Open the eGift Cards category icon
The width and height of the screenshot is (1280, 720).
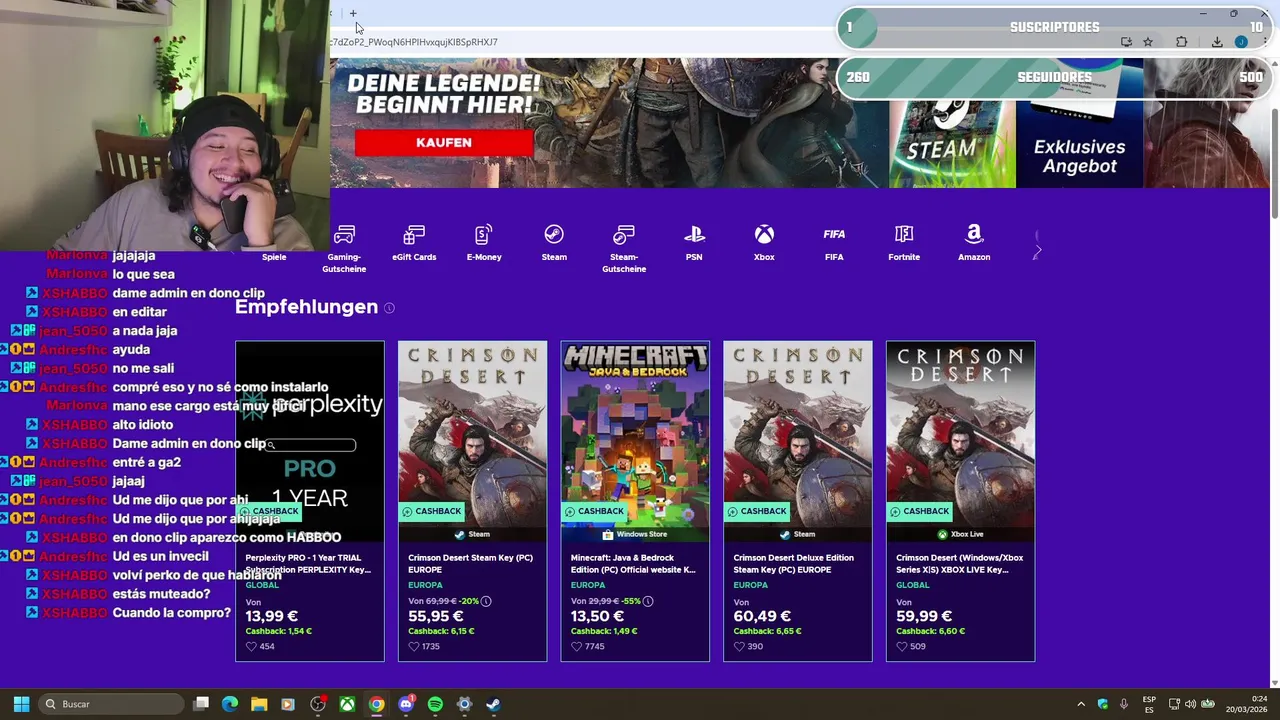coord(414,235)
